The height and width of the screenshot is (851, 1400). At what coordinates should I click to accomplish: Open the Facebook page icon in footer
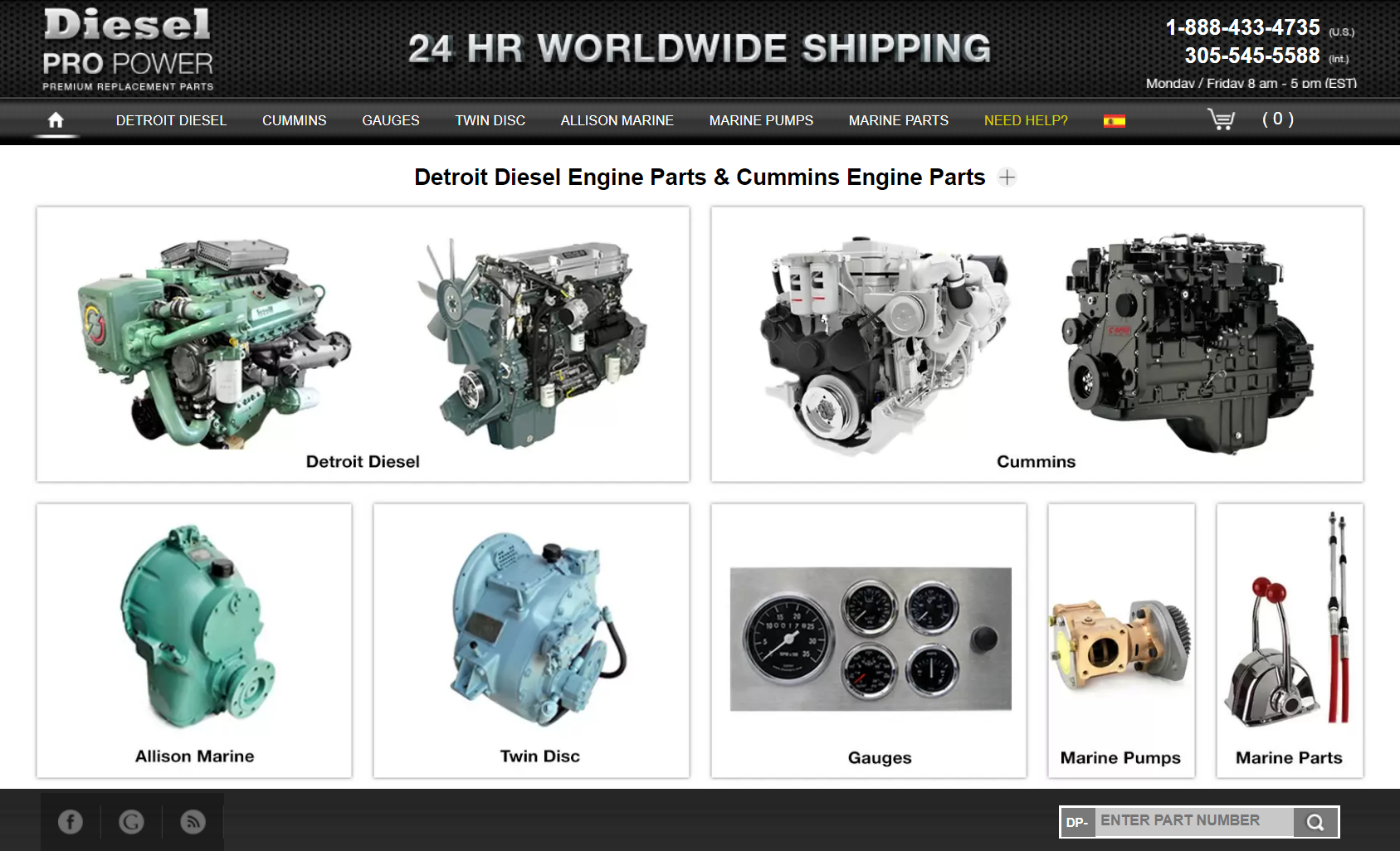pyautogui.click(x=71, y=822)
